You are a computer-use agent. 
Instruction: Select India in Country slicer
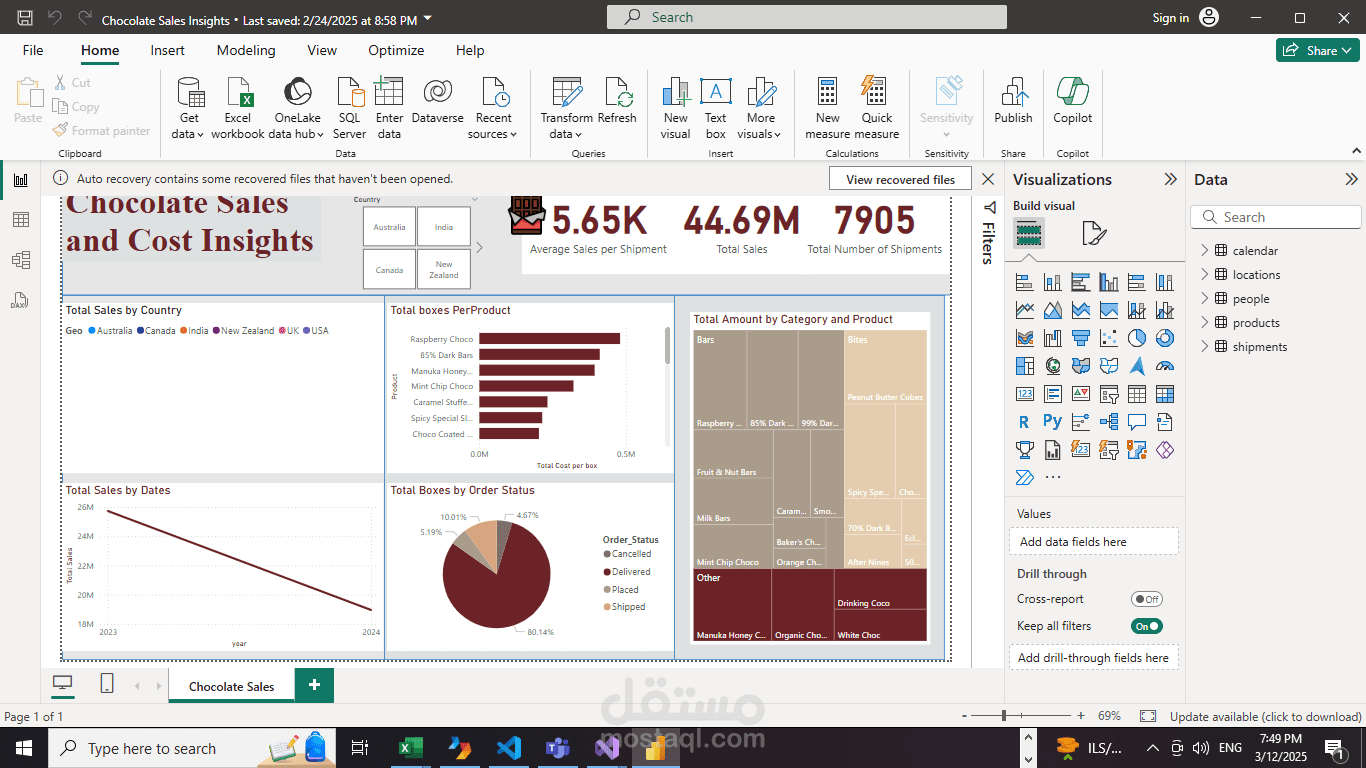tap(444, 227)
